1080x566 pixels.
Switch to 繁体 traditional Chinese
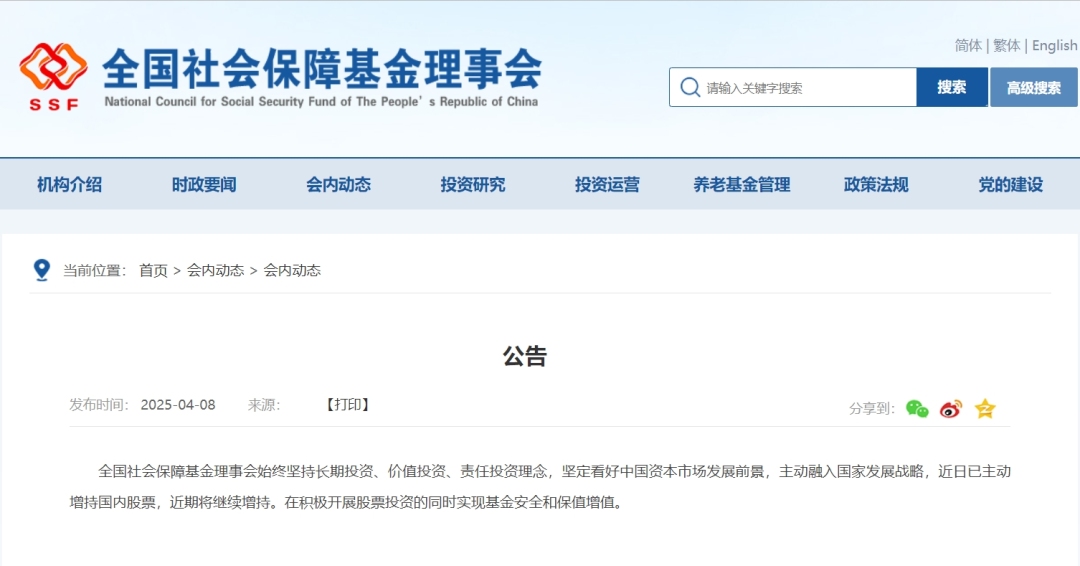(x=1006, y=46)
